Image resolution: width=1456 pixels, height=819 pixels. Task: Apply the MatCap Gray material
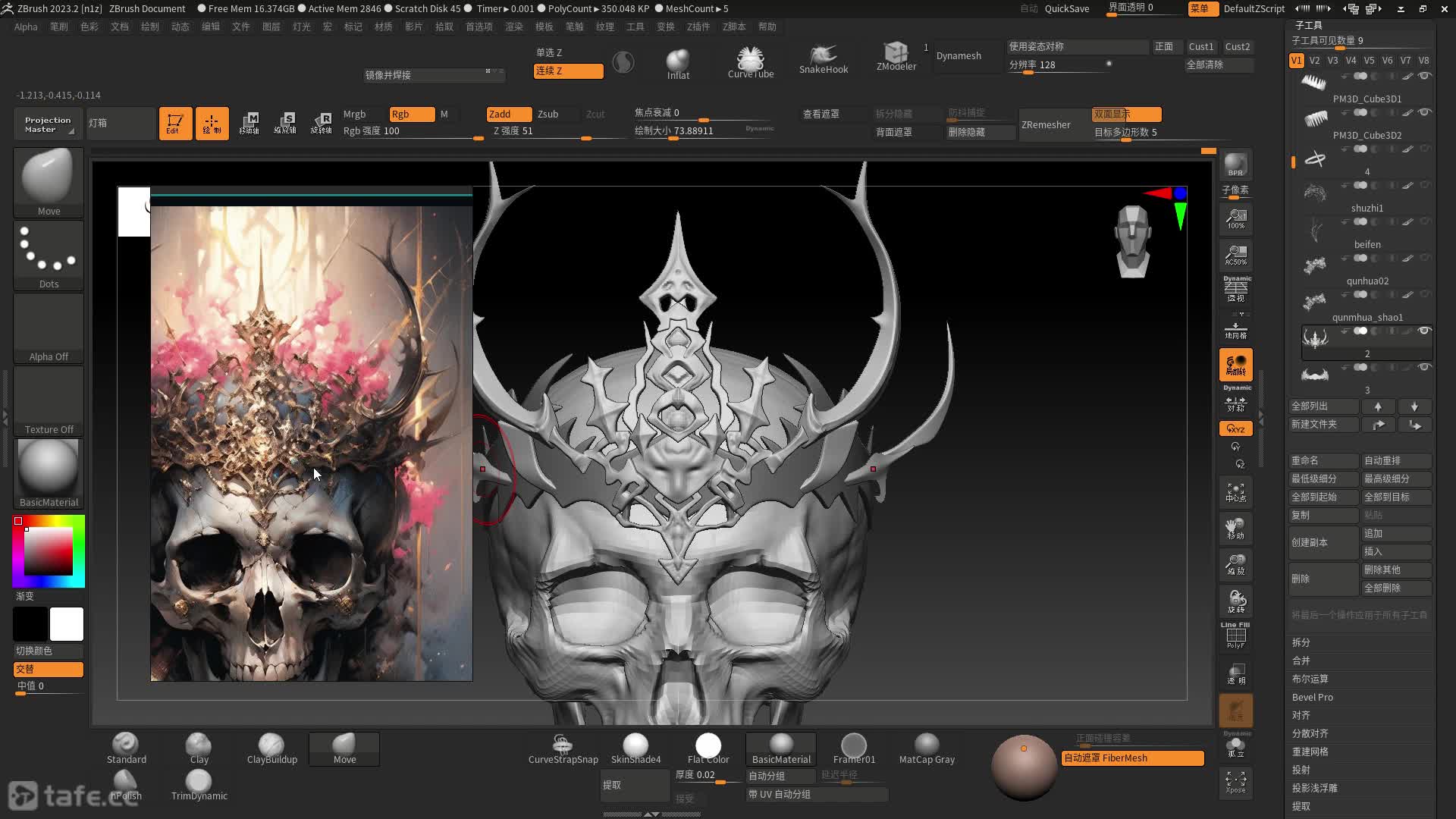click(x=927, y=748)
